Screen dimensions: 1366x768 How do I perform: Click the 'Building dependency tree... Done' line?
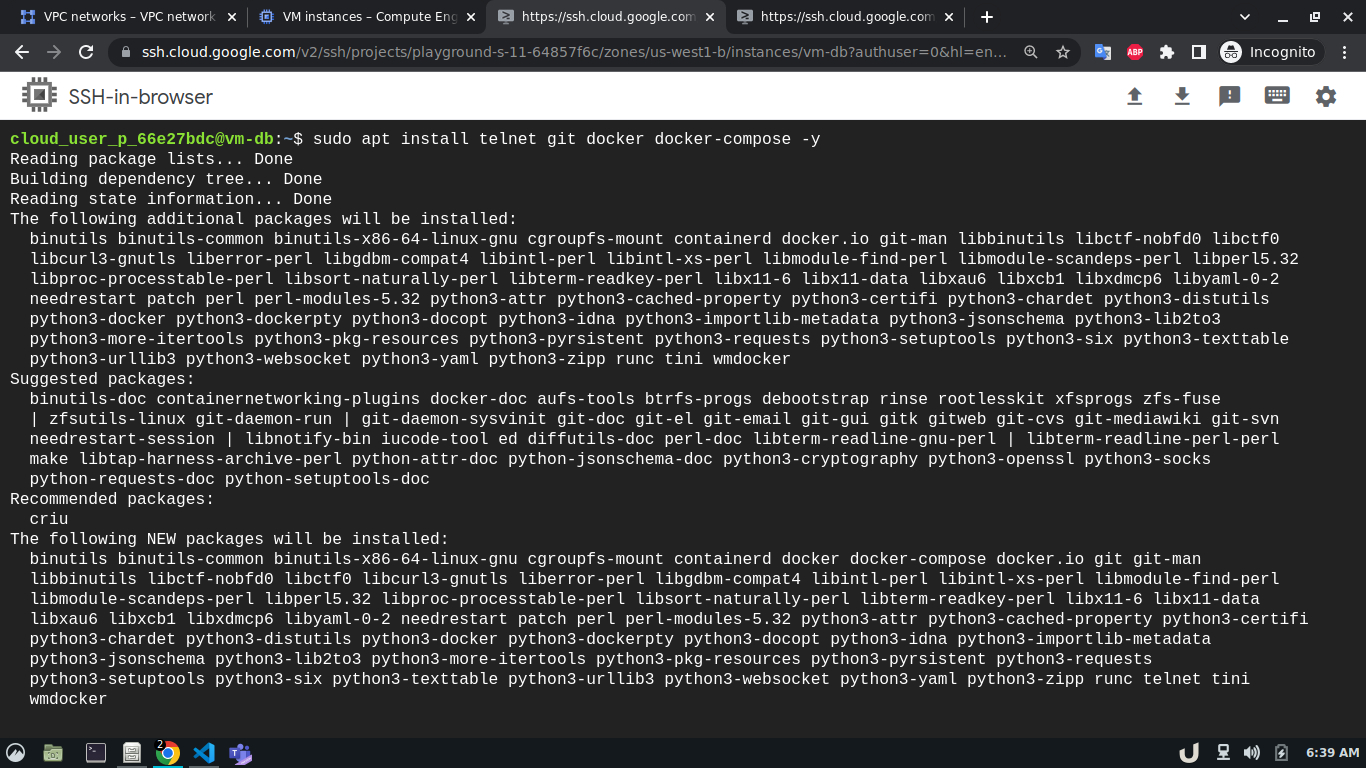[x=166, y=179]
